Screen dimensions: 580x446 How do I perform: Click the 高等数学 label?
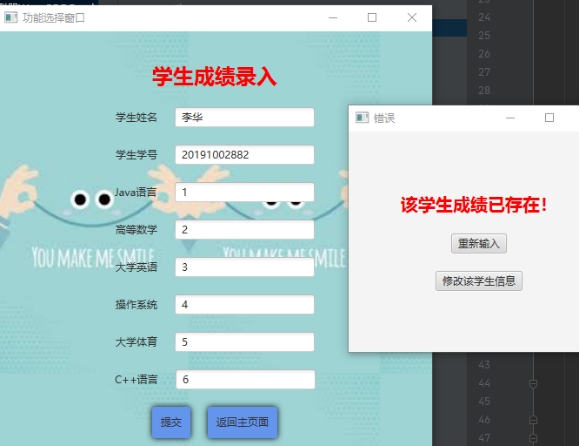tap(136, 230)
